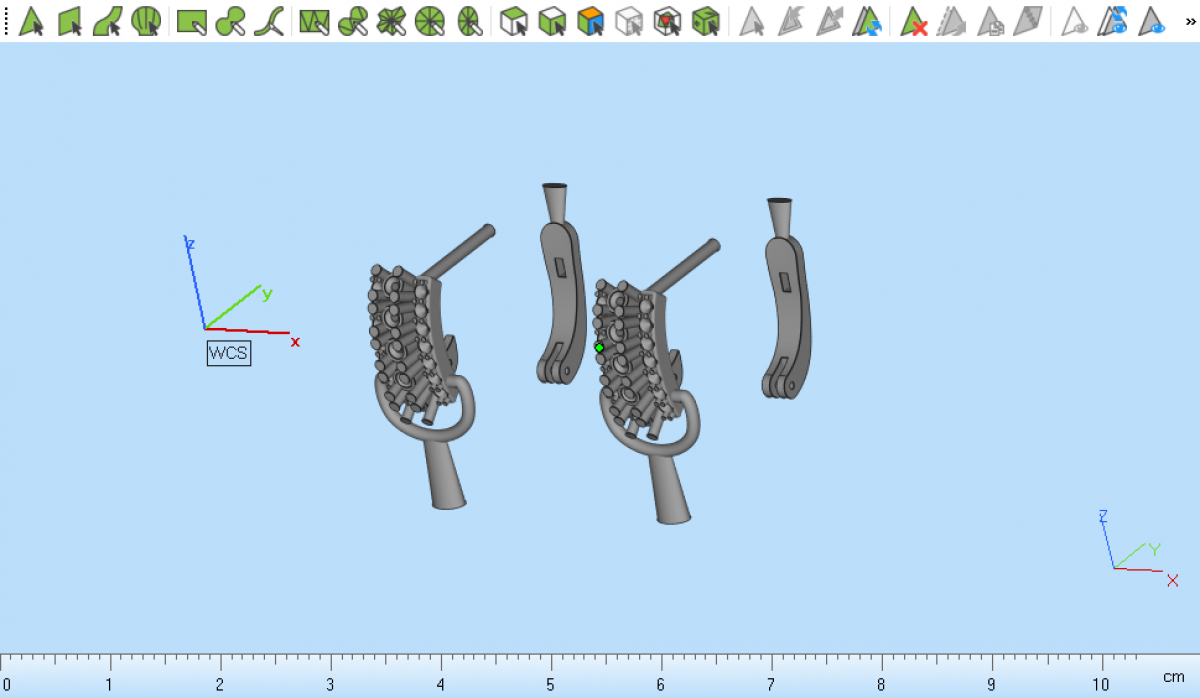The image size is (1200, 698).
Task: Pick the round wheel mesh brush
Action: [429, 21]
